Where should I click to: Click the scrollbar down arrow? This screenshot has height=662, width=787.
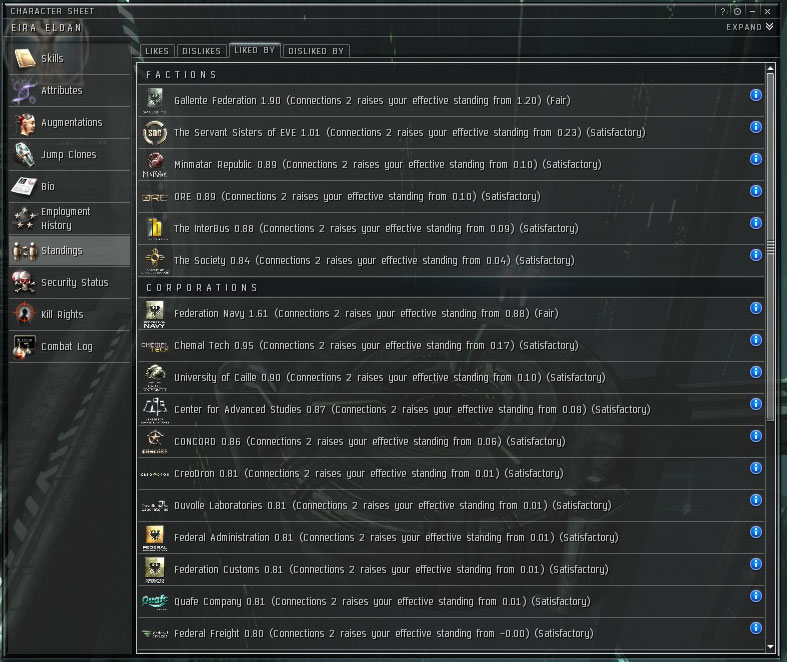pyautogui.click(x=770, y=647)
